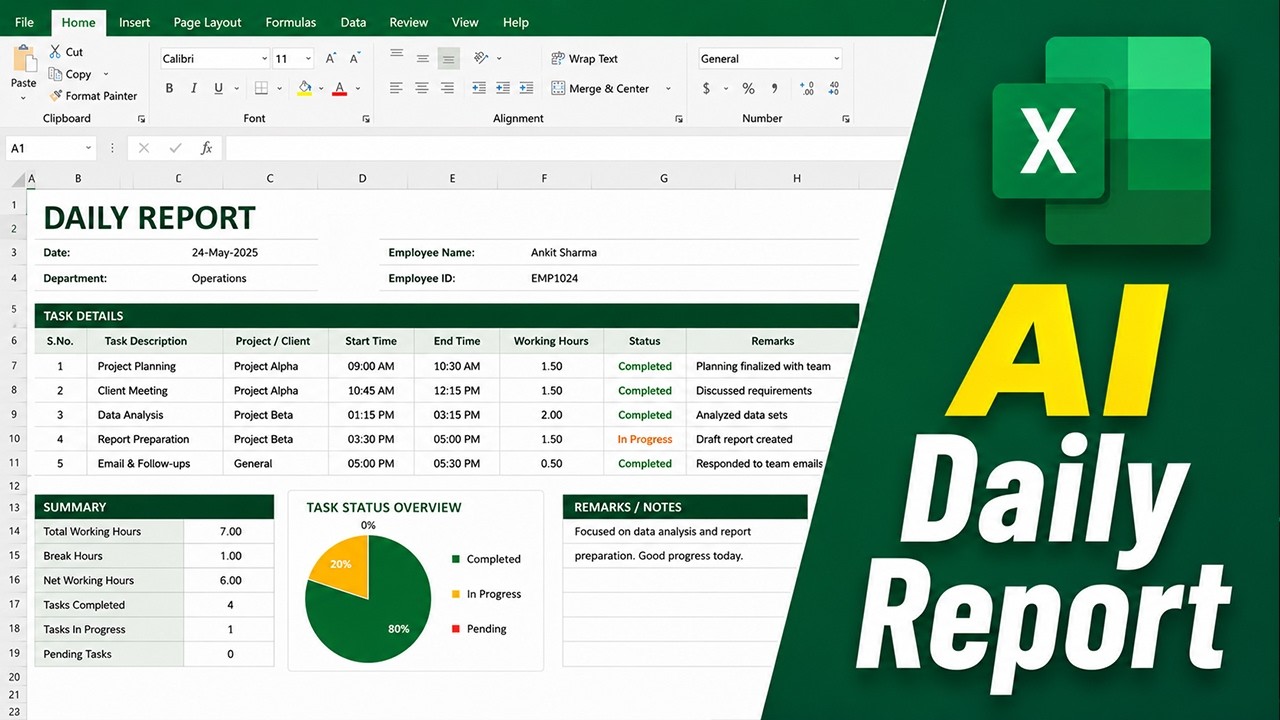The height and width of the screenshot is (720, 1280).
Task: Click in the formula bar input
Action: pyautogui.click(x=565, y=148)
